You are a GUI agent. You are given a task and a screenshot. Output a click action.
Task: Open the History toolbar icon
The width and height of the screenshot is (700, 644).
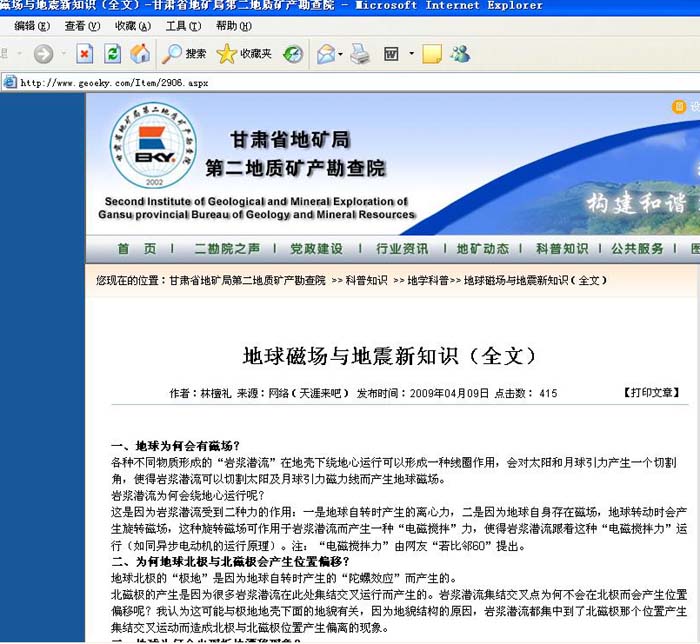pyautogui.click(x=292, y=54)
